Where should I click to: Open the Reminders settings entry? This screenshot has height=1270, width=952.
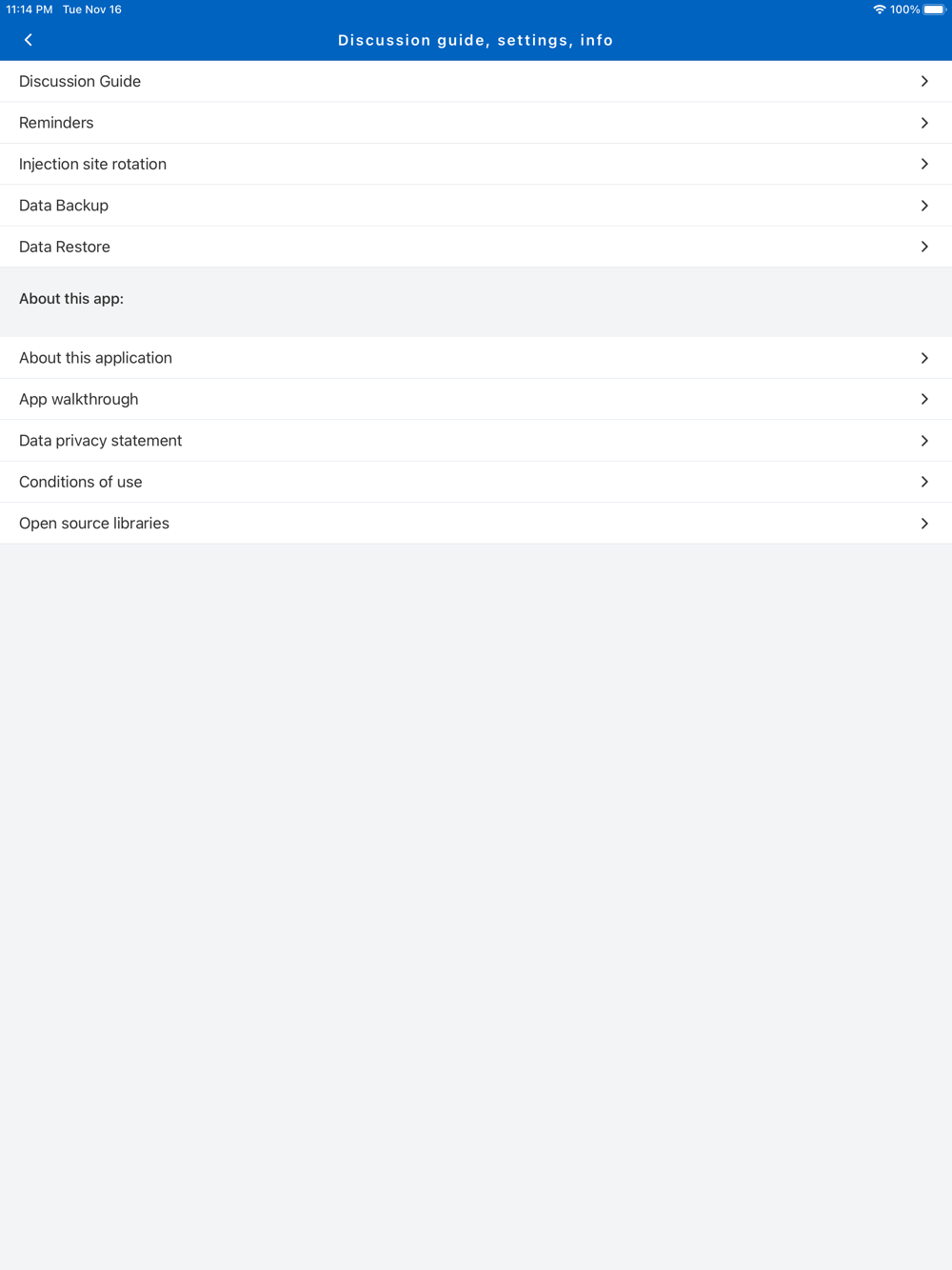pos(476,123)
